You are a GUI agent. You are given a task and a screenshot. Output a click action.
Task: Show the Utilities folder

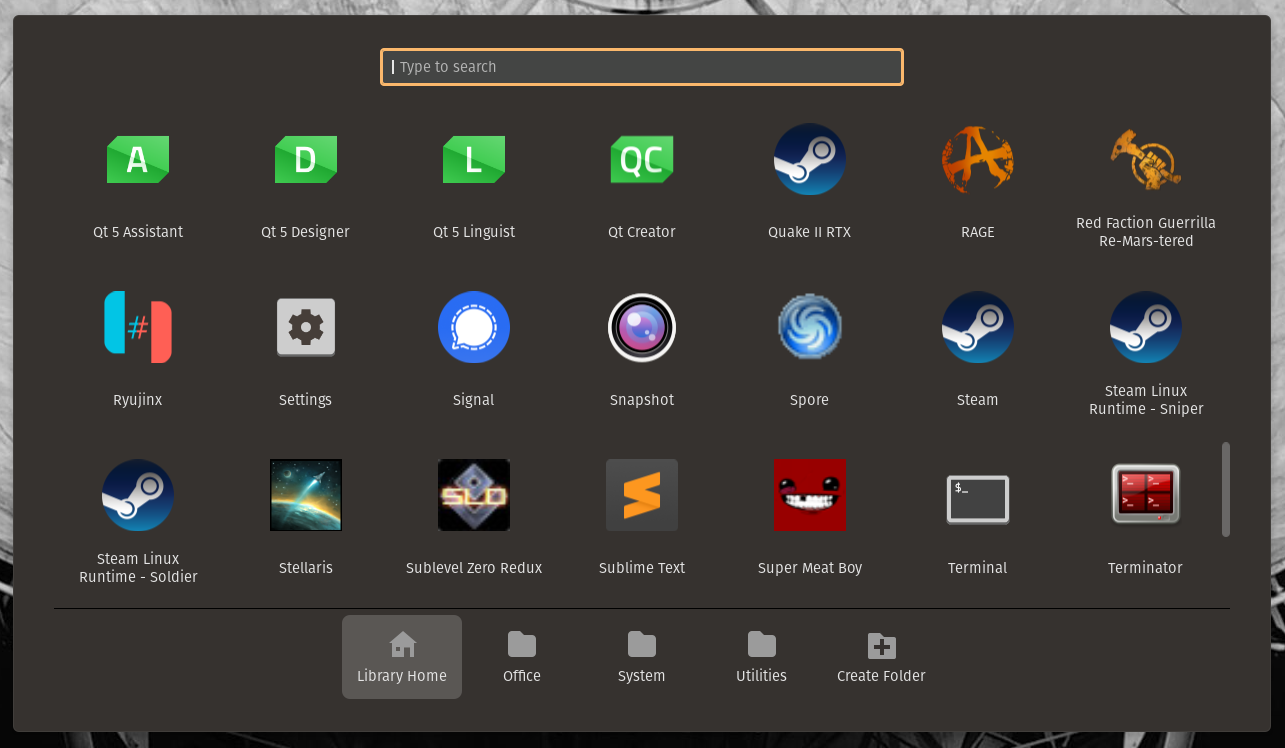pyautogui.click(x=762, y=657)
